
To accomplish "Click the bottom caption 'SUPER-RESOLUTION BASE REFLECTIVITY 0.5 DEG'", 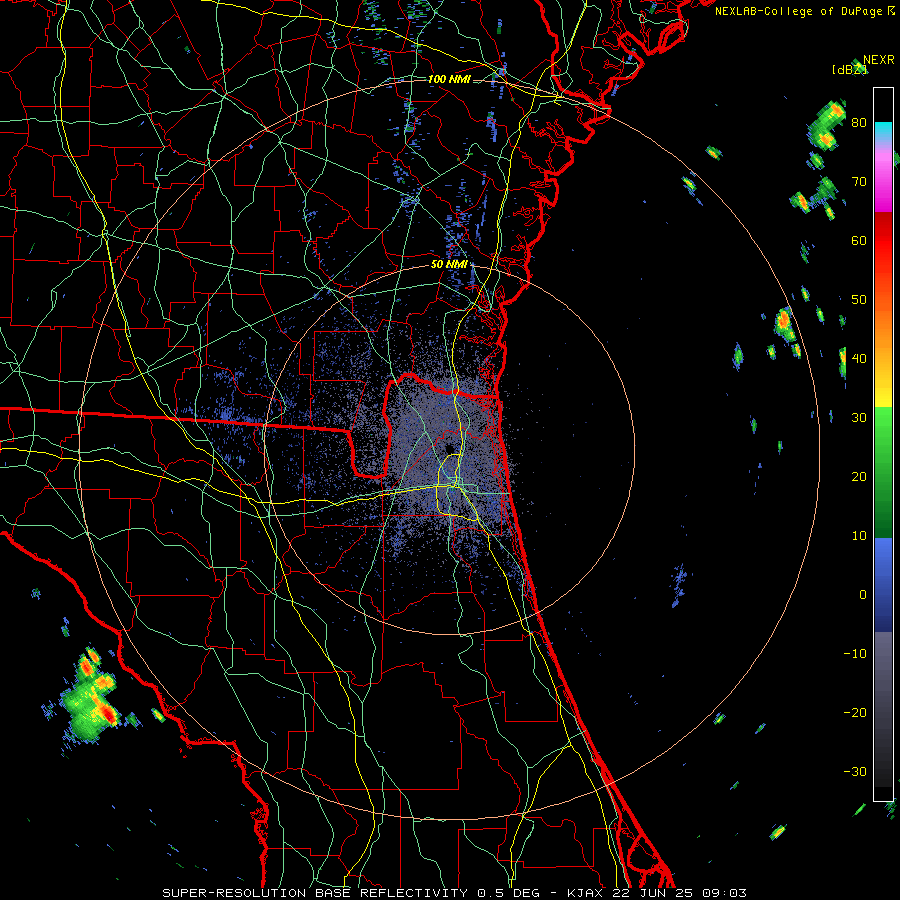I will pos(351,893).
